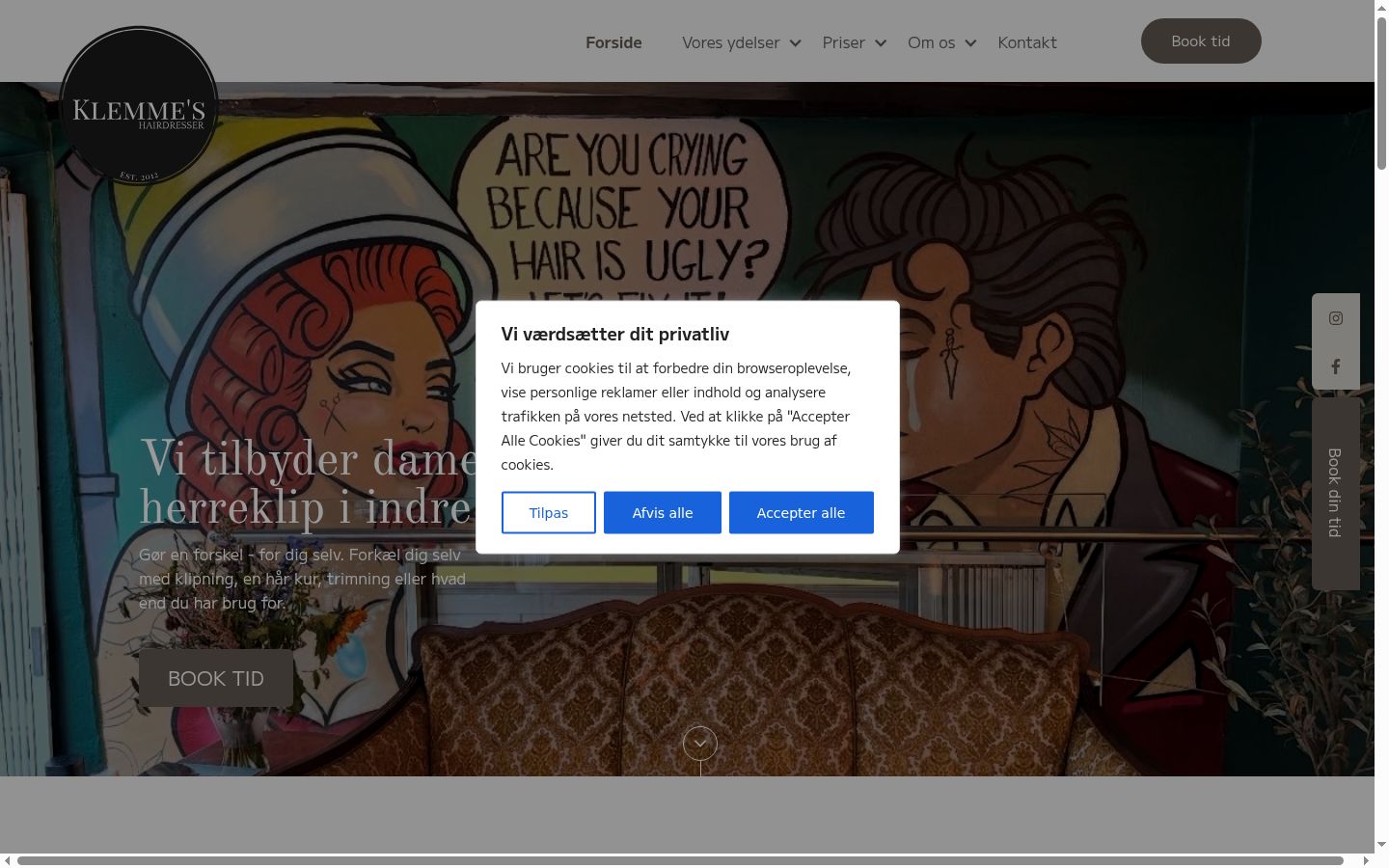Click the circular scroll-down arrow icon
Screen dimensions: 1389x868
700,744
